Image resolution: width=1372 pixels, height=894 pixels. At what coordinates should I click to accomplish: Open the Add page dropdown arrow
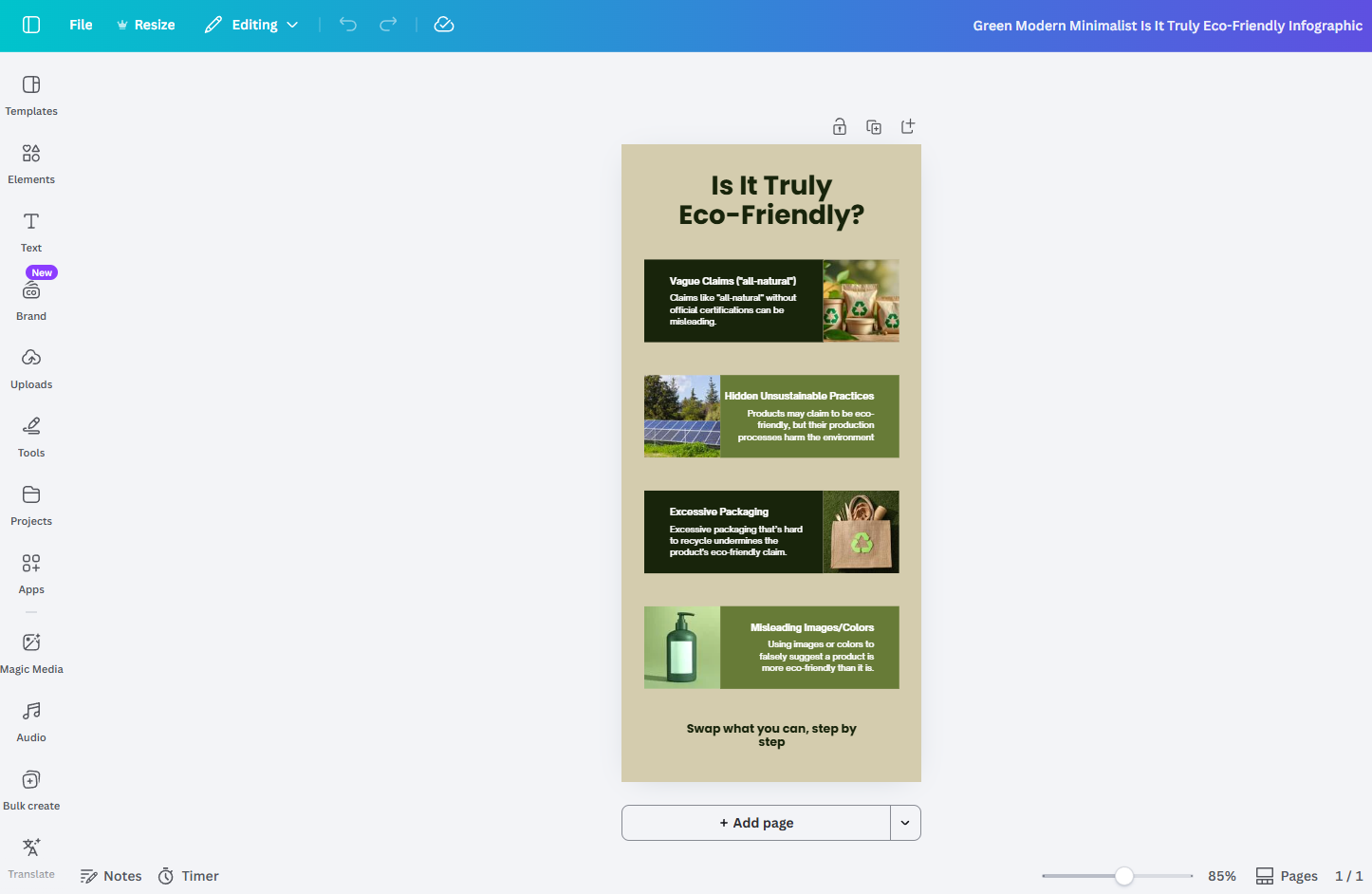point(904,823)
